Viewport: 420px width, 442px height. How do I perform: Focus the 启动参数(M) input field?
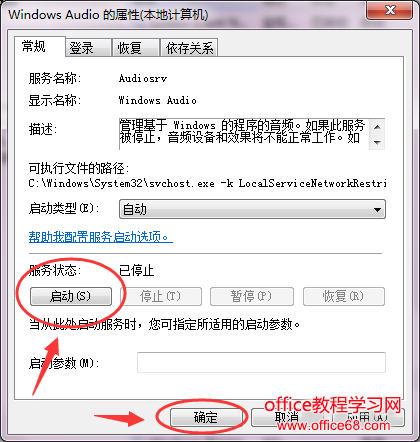[x=261, y=362]
